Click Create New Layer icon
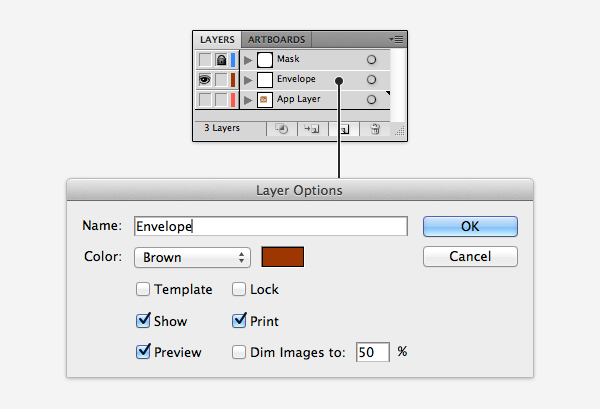The height and width of the screenshot is (409, 600). point(344,129)
